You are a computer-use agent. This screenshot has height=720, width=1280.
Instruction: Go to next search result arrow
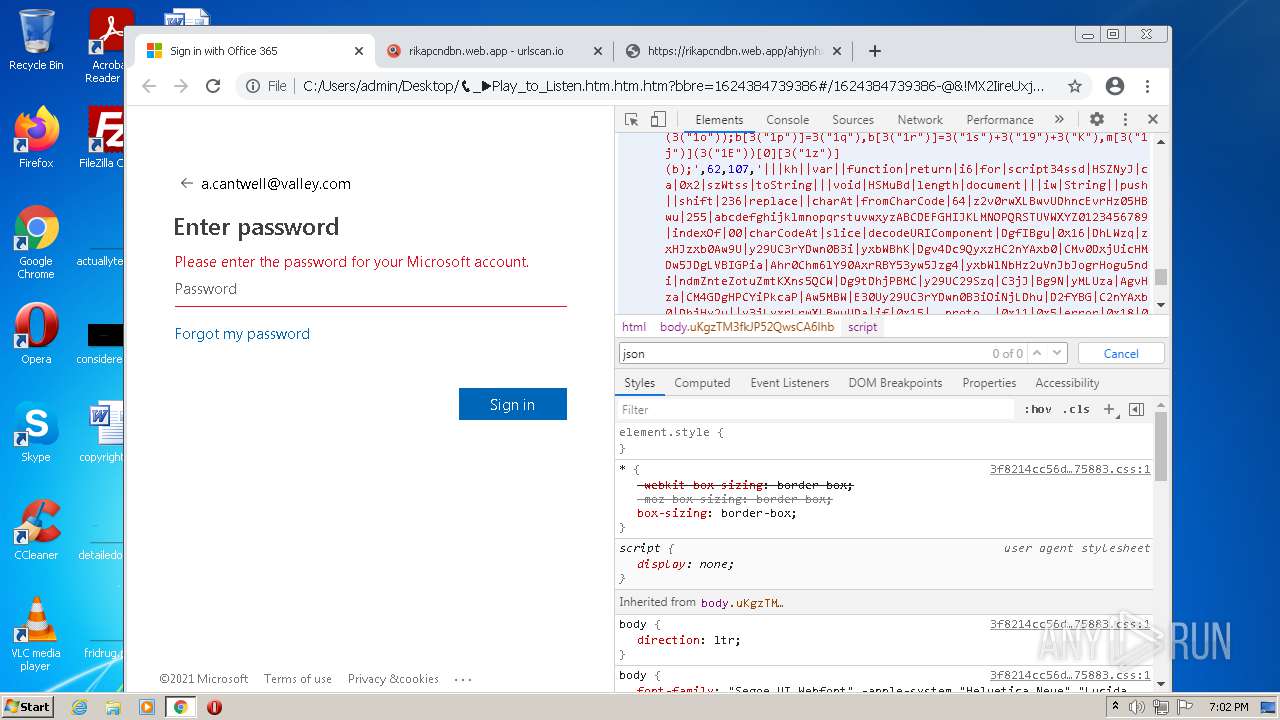point(1058,353)
